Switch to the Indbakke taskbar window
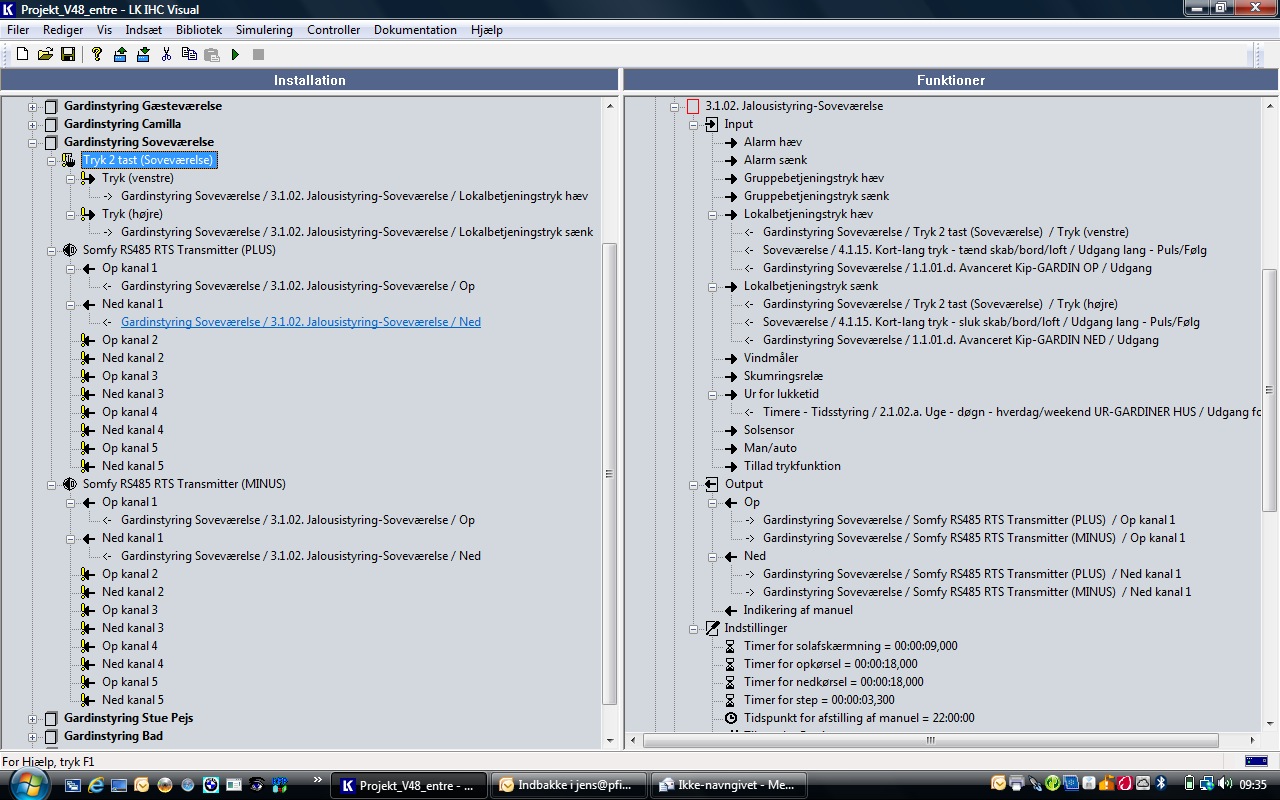 pos(567,785)
